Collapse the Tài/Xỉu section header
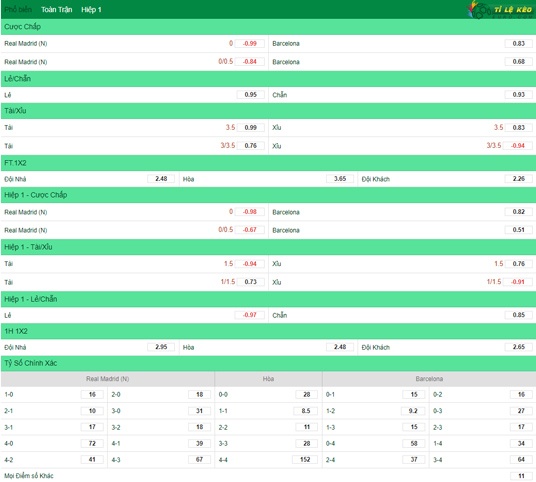536x482 pixels. 268,111
